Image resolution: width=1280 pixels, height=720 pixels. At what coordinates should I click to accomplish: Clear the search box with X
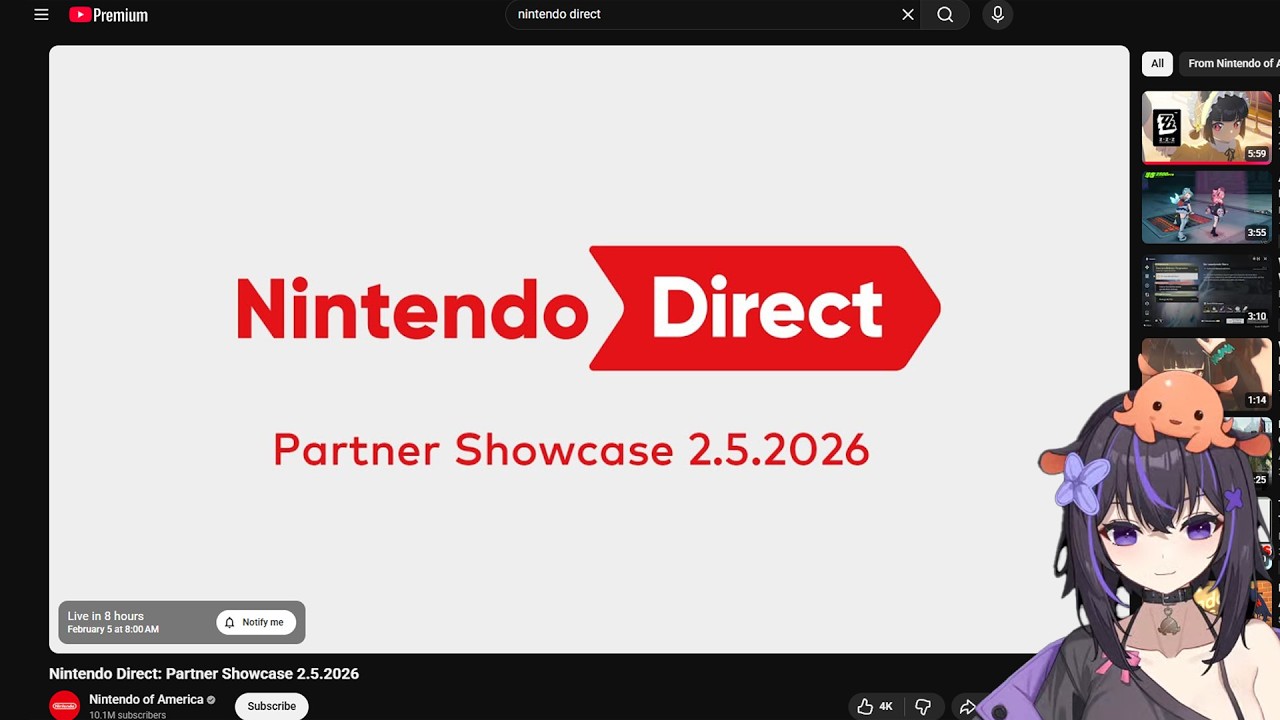[908, 15]
